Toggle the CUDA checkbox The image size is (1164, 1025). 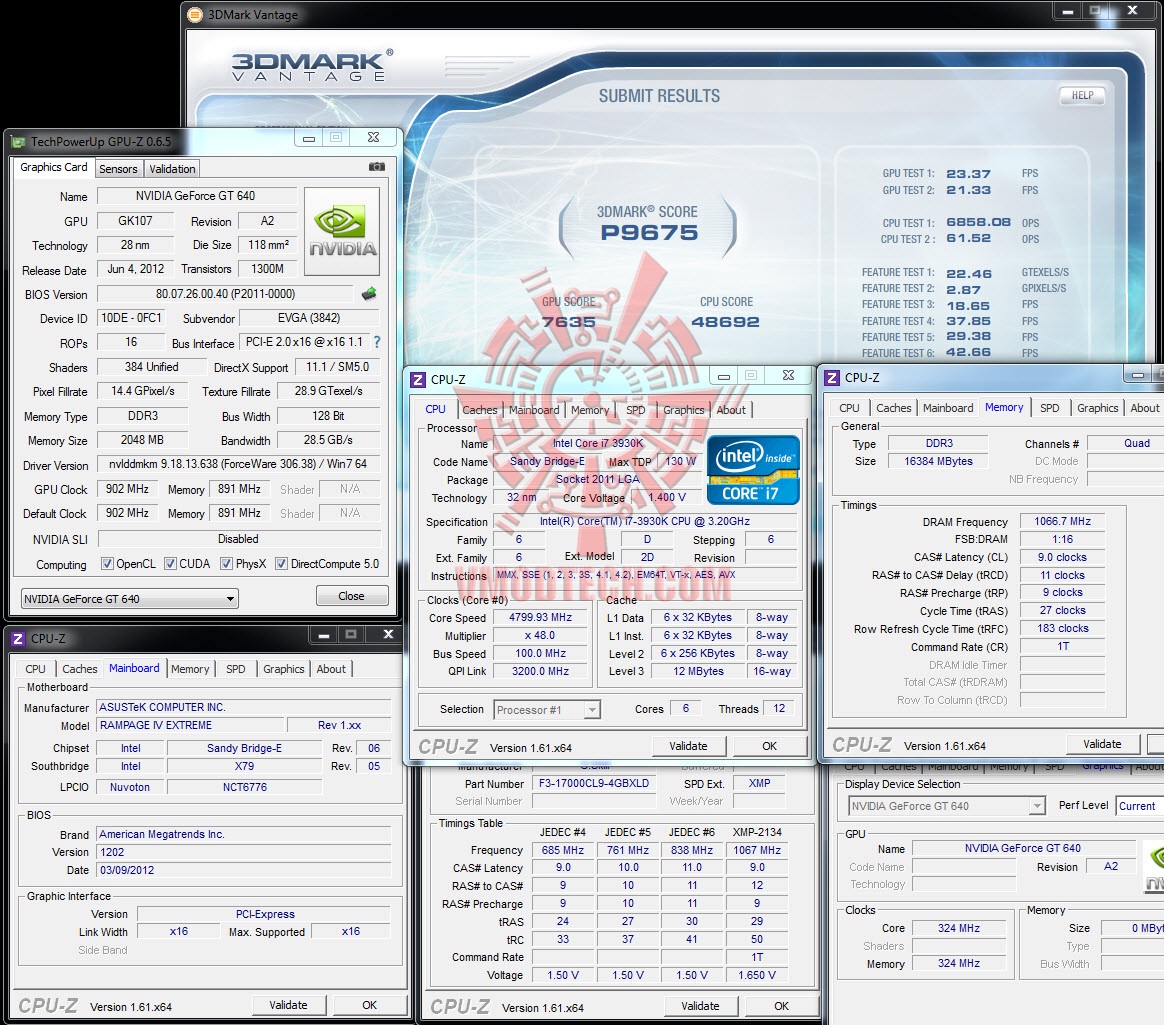pos(170,563)
